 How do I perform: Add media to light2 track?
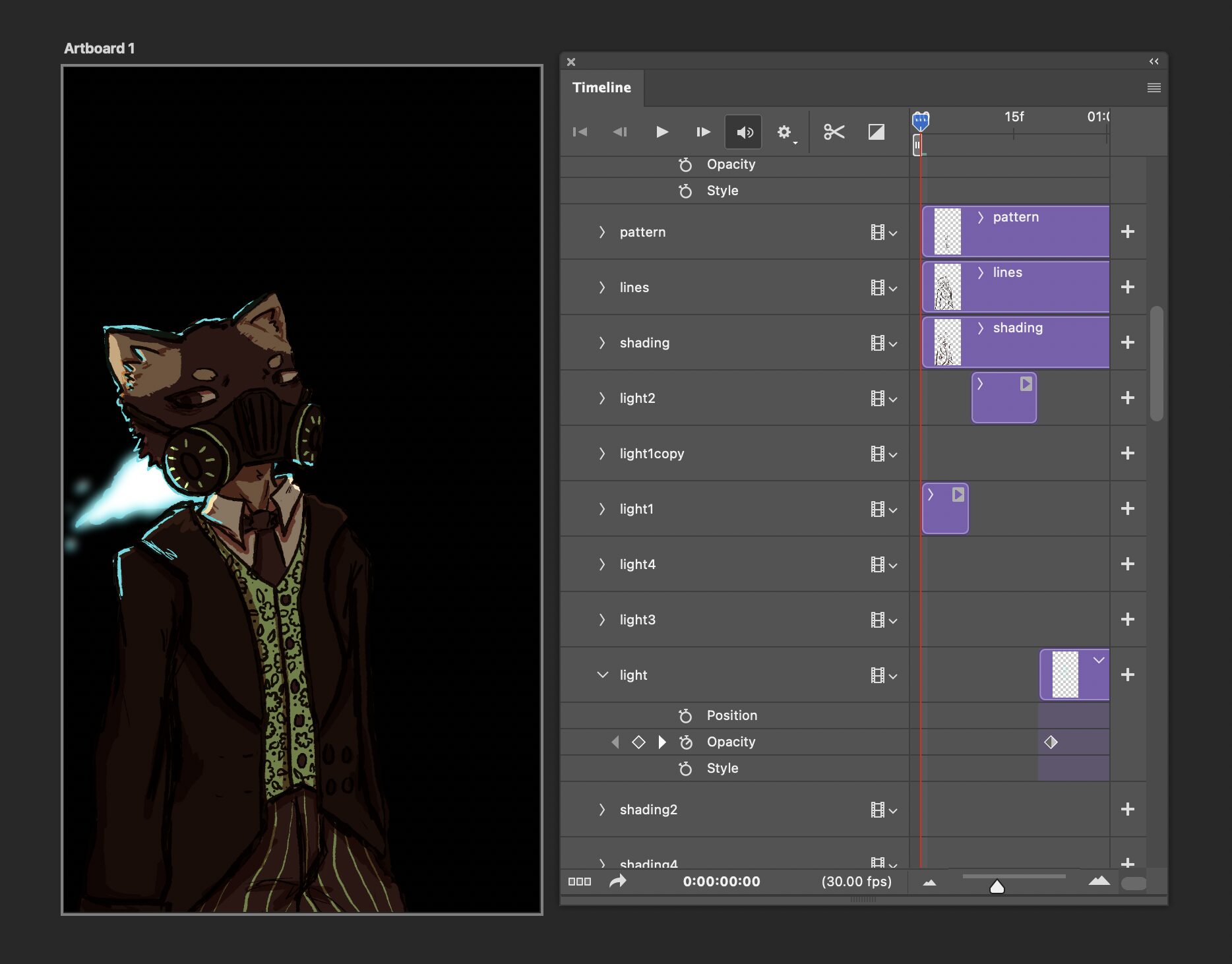tap(1128, 398)
